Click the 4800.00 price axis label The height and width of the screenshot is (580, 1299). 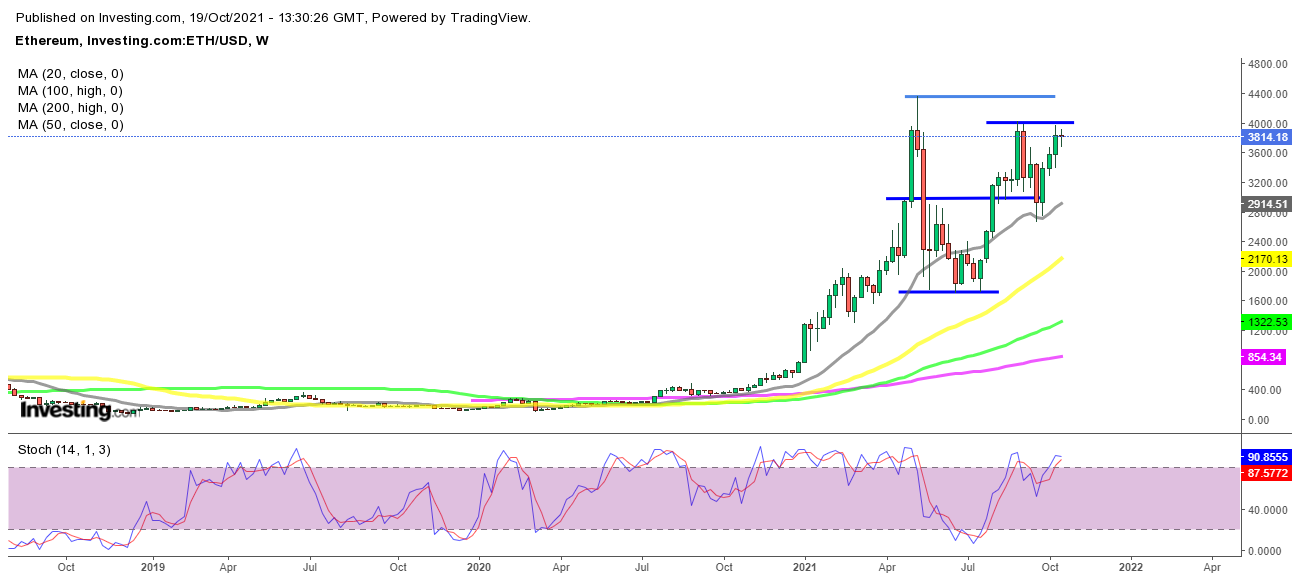coord(1264,64)
